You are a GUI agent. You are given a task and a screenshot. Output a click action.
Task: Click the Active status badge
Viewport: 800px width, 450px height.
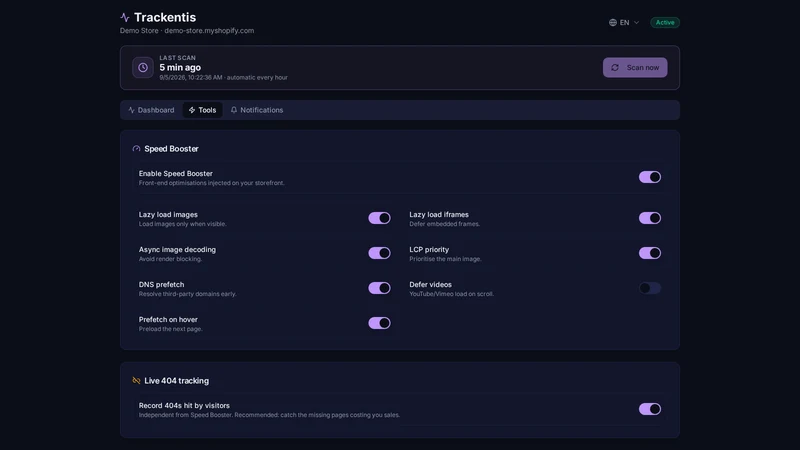click(665, 22)
